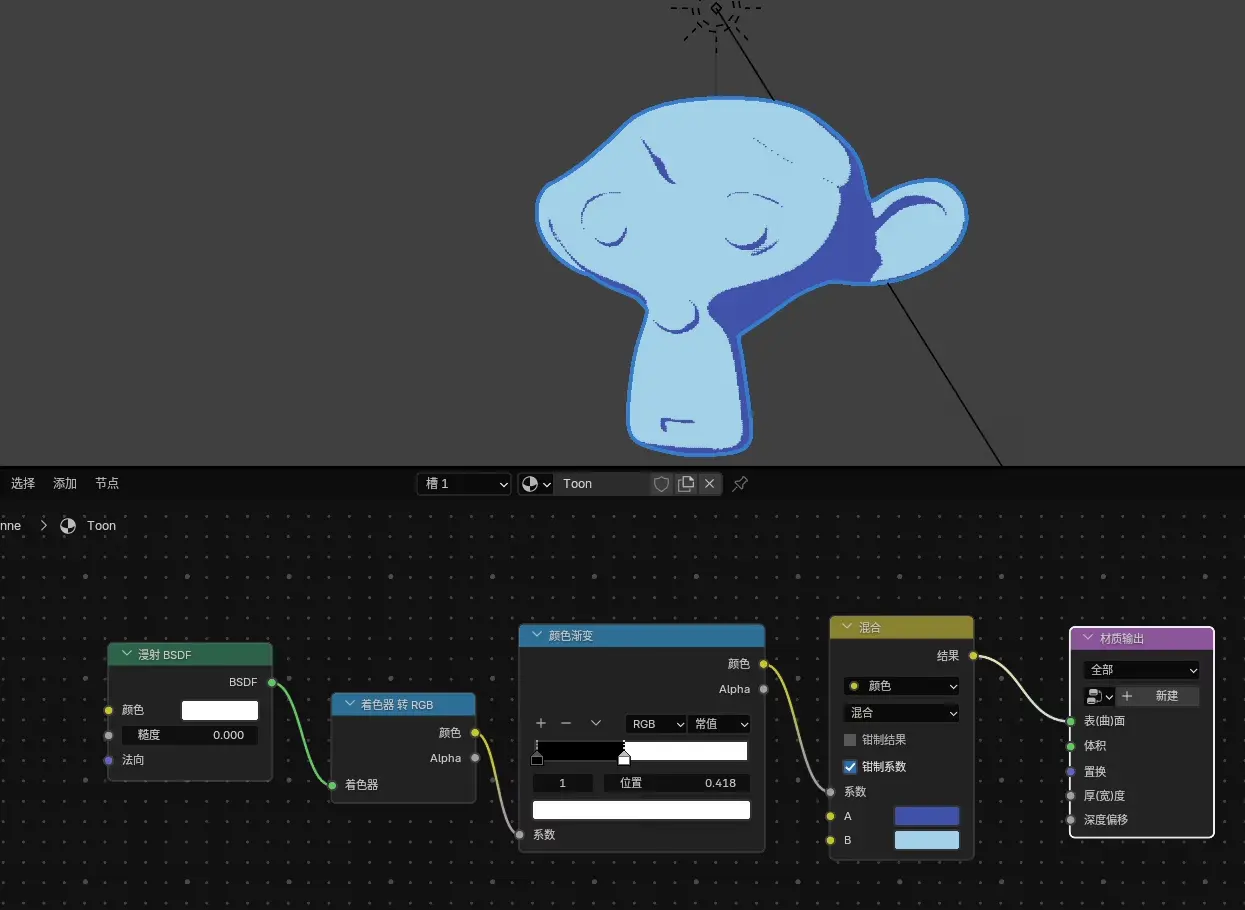Open color ramp tools chevron menu
The height and width of the screenshot is (910, 1245).
pos(596,723)
